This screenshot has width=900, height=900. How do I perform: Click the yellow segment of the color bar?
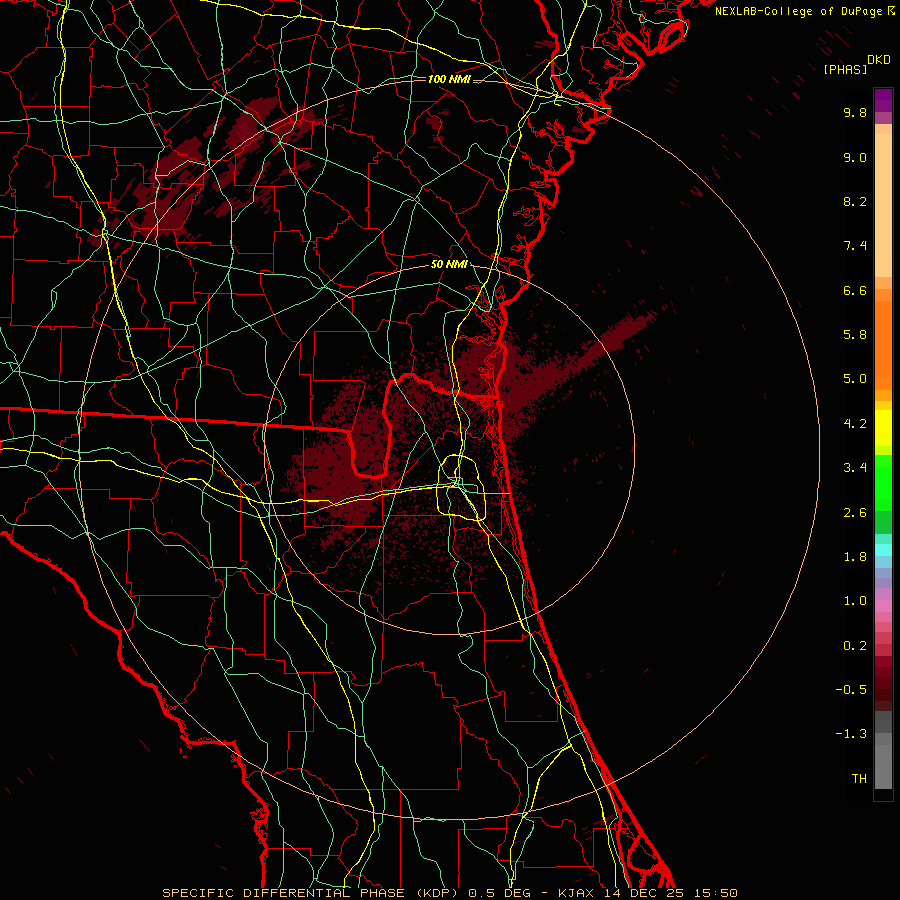883,428
